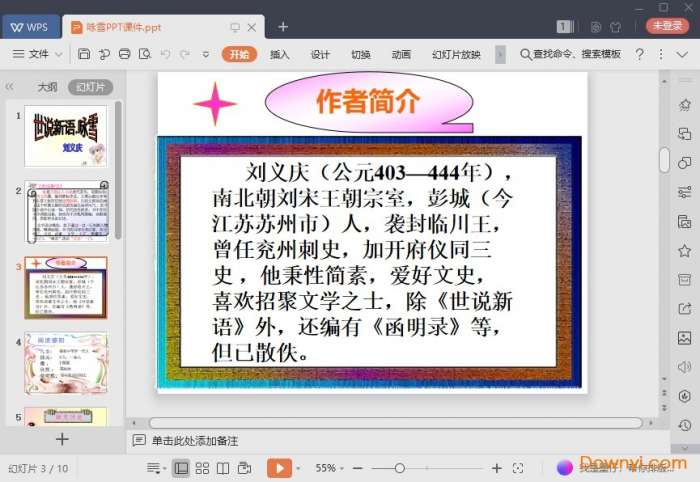Switch to the 插入 ribbon tab
The image size is (700, 482).
point(279,54)
